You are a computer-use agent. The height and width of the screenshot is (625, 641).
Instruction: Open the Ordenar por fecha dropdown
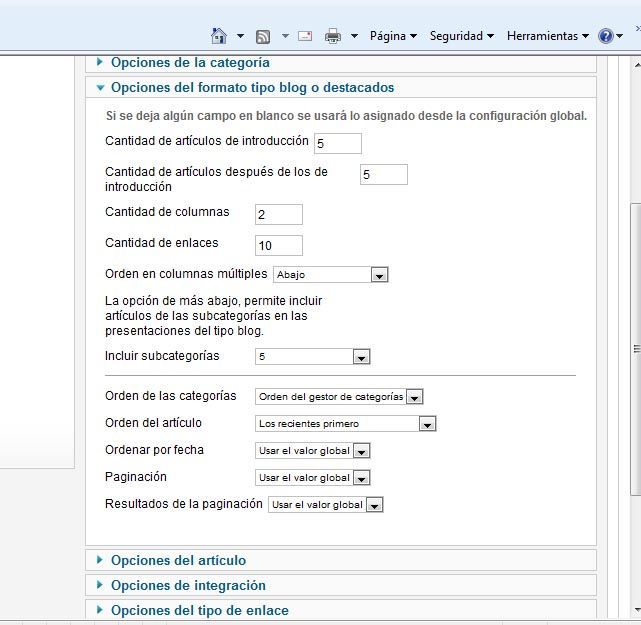coord(313,450)
